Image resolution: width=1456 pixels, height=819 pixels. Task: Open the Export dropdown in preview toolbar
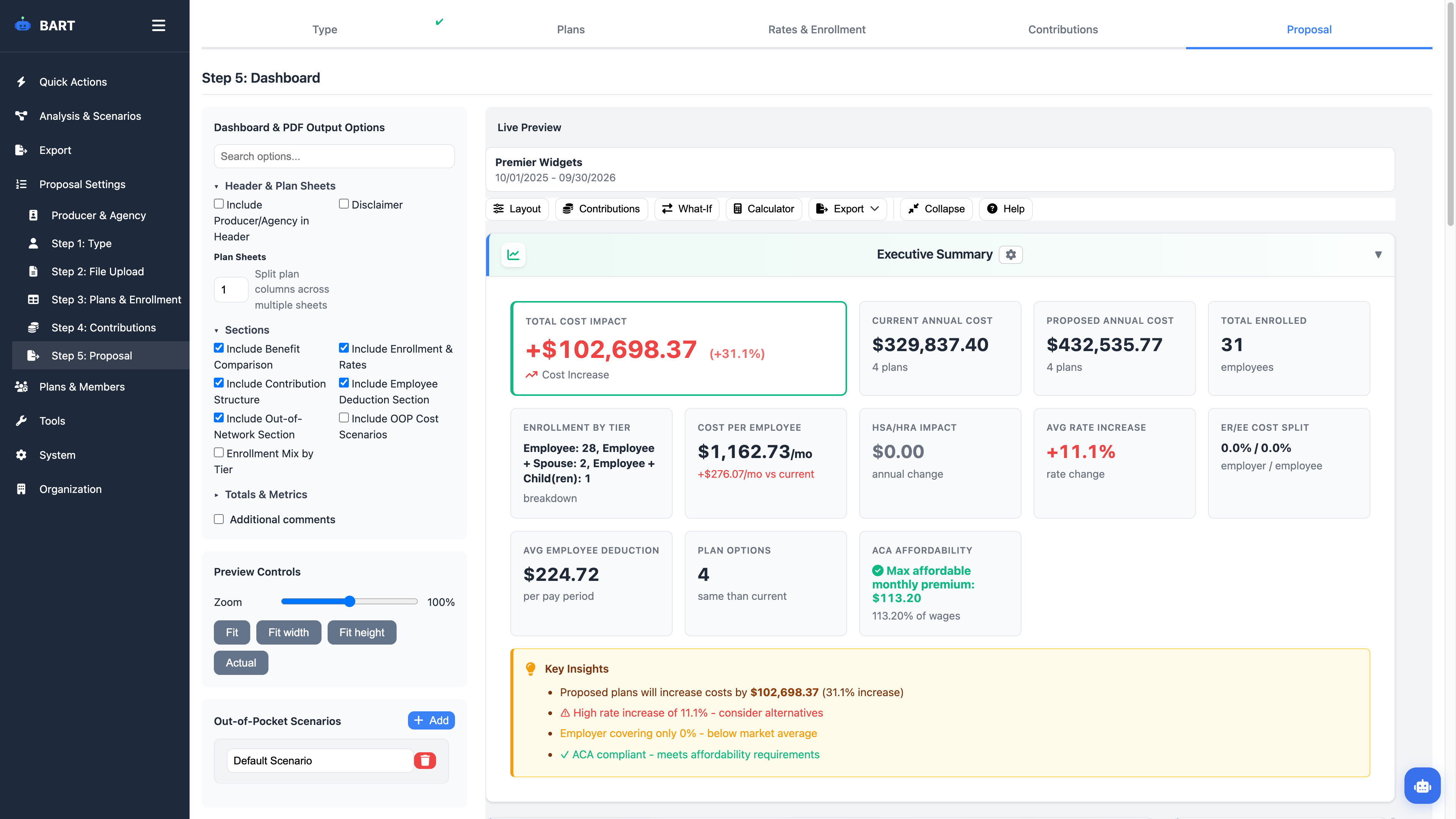[x=847, y=209]
